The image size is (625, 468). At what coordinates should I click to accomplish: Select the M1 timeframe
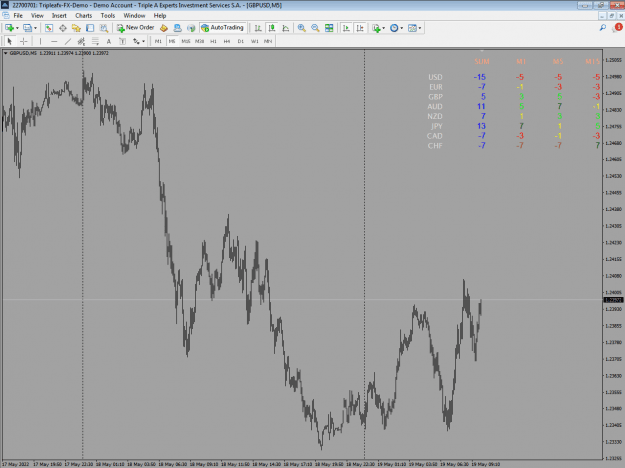tap(158, 41)
